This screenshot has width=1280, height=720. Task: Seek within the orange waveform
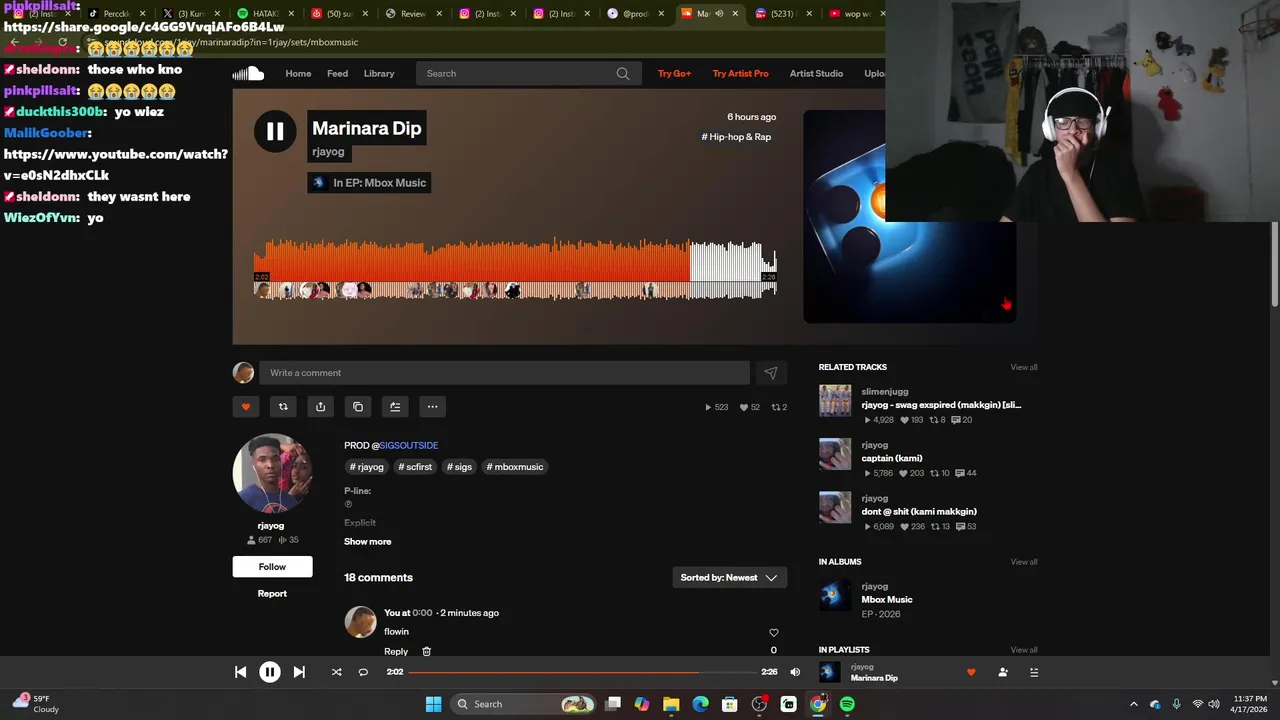point(472,260)
